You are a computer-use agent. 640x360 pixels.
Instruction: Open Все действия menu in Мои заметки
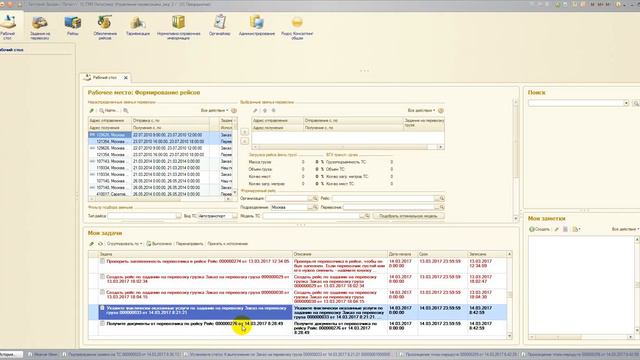pos(625,229)
